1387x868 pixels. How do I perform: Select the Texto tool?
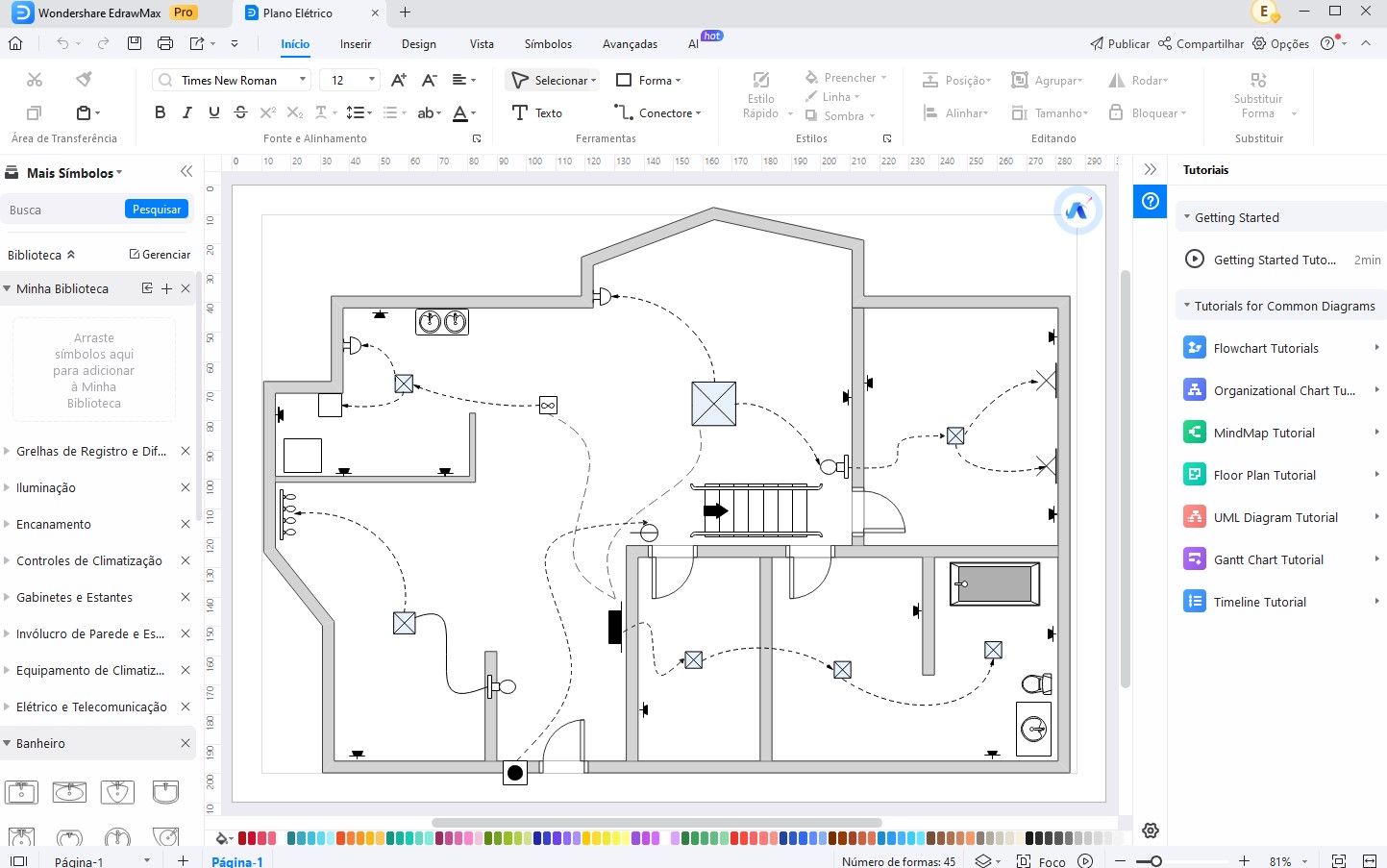(x=537, y=112)
